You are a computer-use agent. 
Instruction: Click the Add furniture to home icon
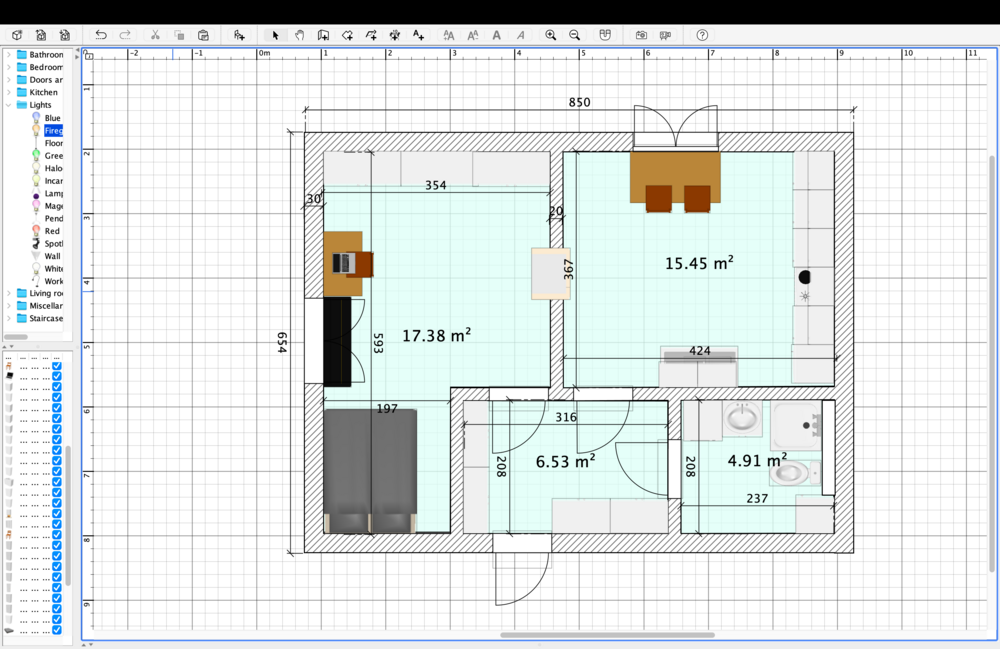coord(239,35)
